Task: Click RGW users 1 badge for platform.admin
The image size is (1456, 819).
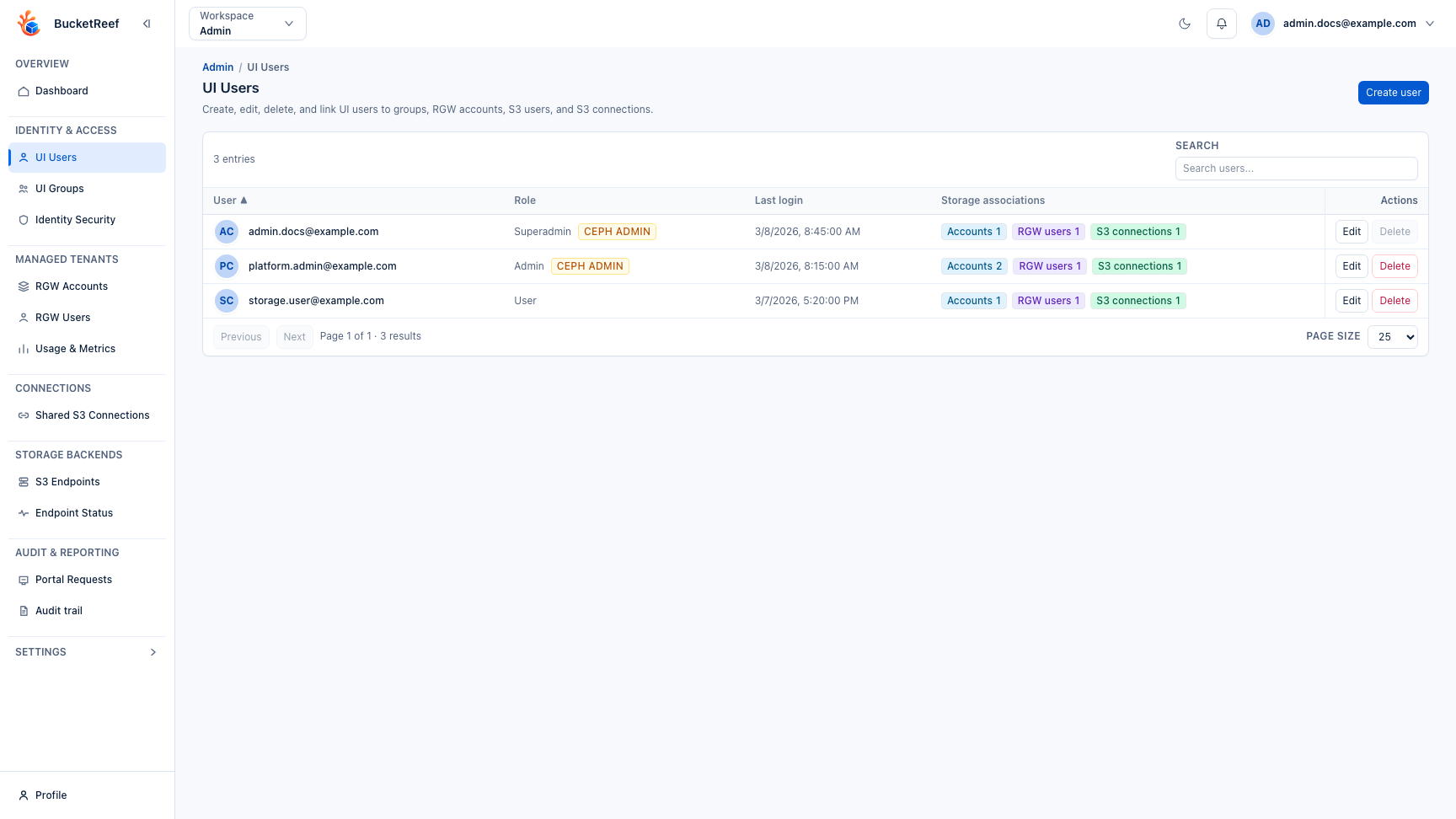Action: [x=1050, y=266]
